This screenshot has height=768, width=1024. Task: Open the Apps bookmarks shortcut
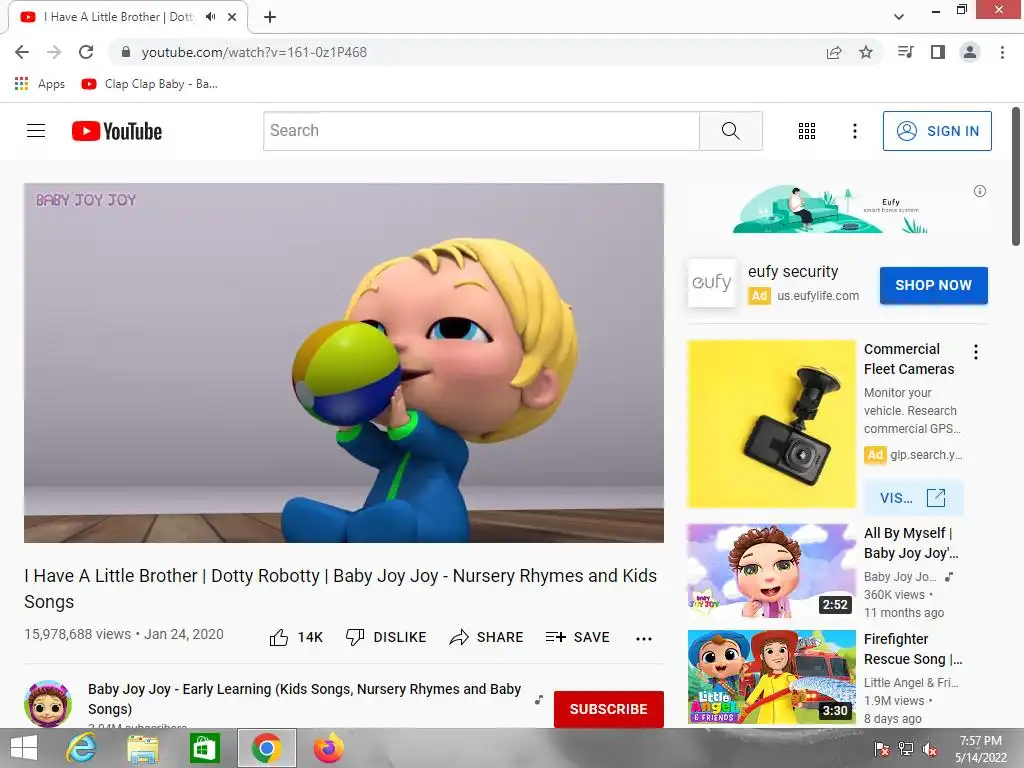click(39, 84)
